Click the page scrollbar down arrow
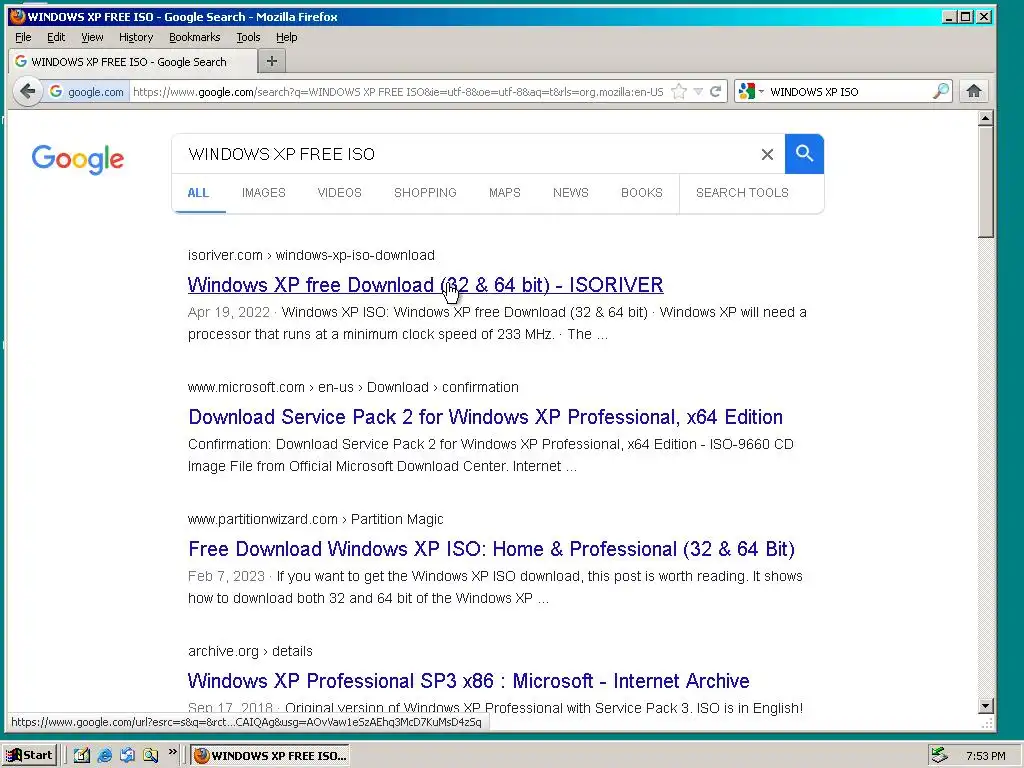The width and height of the screenshot is (1024, 768). 986,706
